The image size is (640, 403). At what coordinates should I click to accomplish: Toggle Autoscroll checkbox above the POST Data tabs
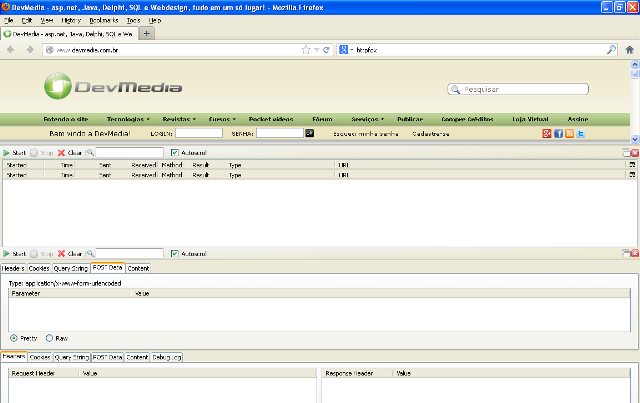(175, 254)
